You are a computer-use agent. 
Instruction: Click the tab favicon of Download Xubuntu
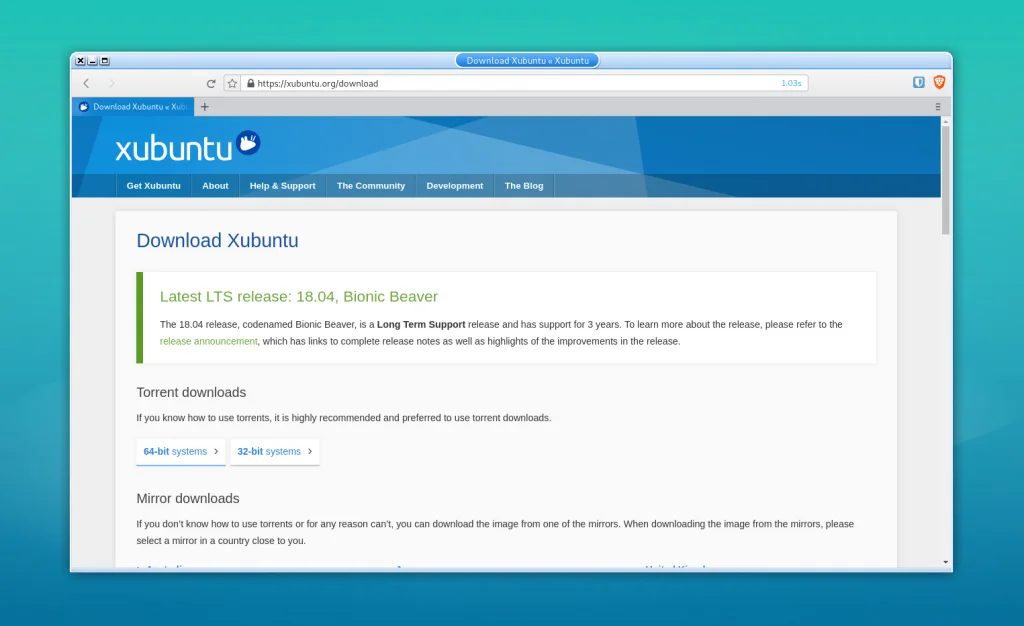tap(84, 106)
